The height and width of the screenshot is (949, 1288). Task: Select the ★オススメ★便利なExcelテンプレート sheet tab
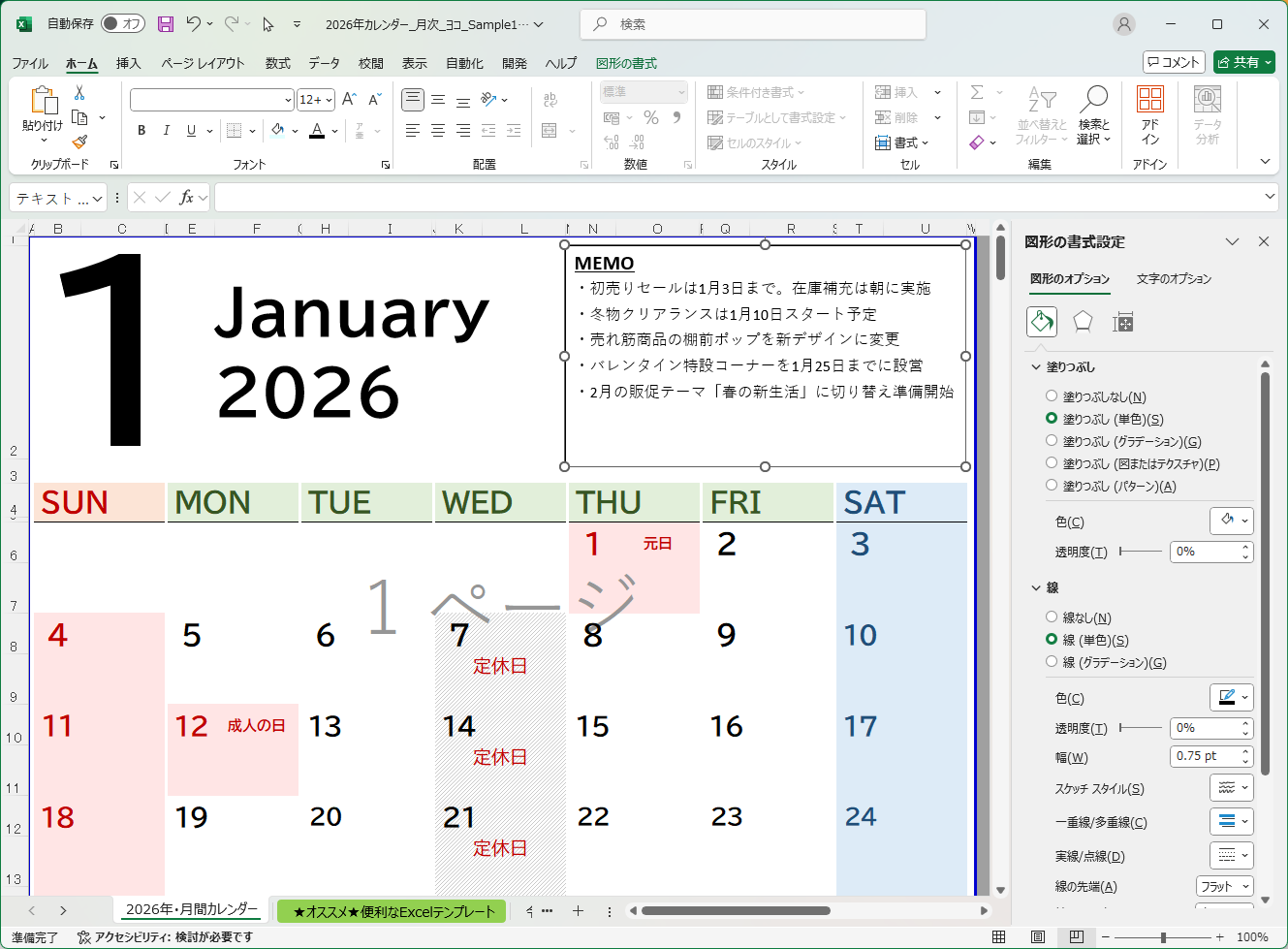[x=391, y=911]
